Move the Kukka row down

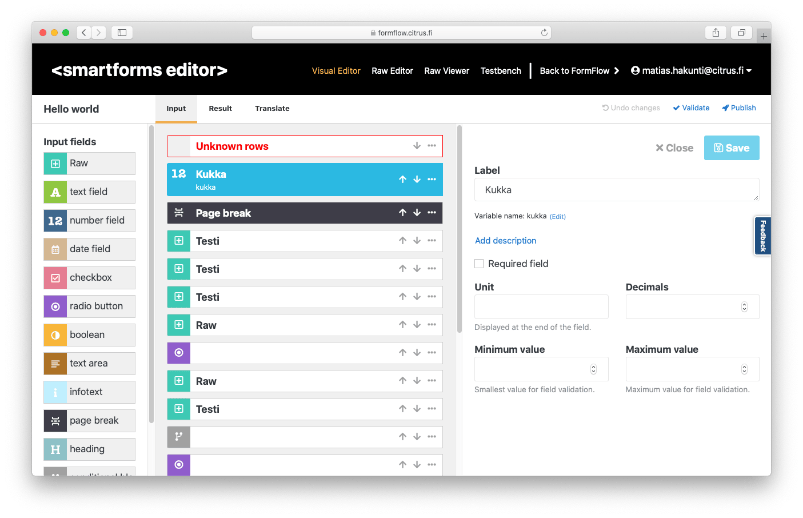coord(417,179)
